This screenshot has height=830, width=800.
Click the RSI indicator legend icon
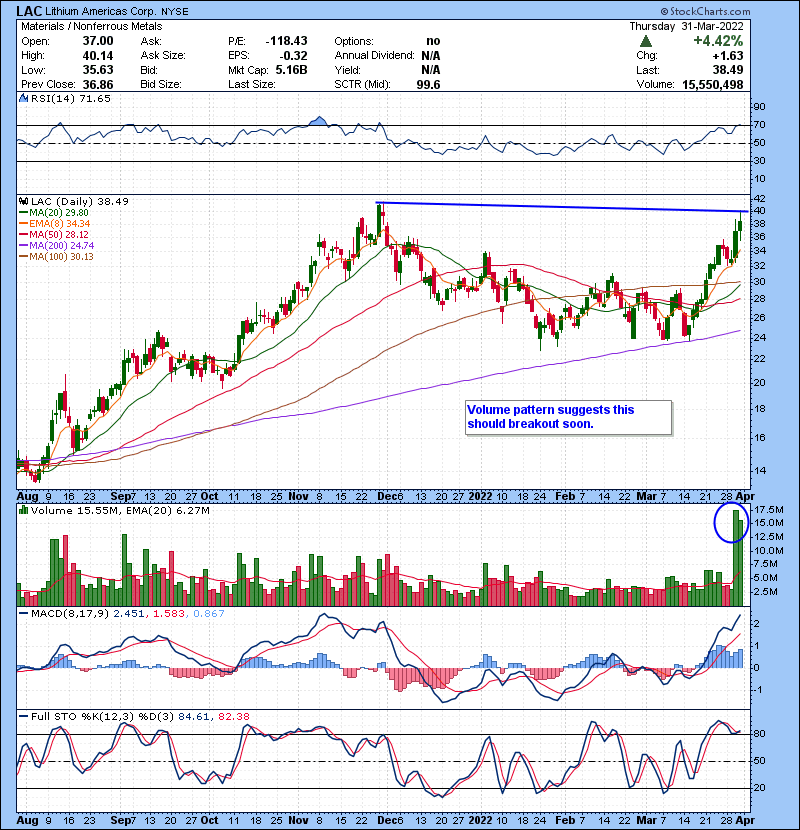[23, 98]
